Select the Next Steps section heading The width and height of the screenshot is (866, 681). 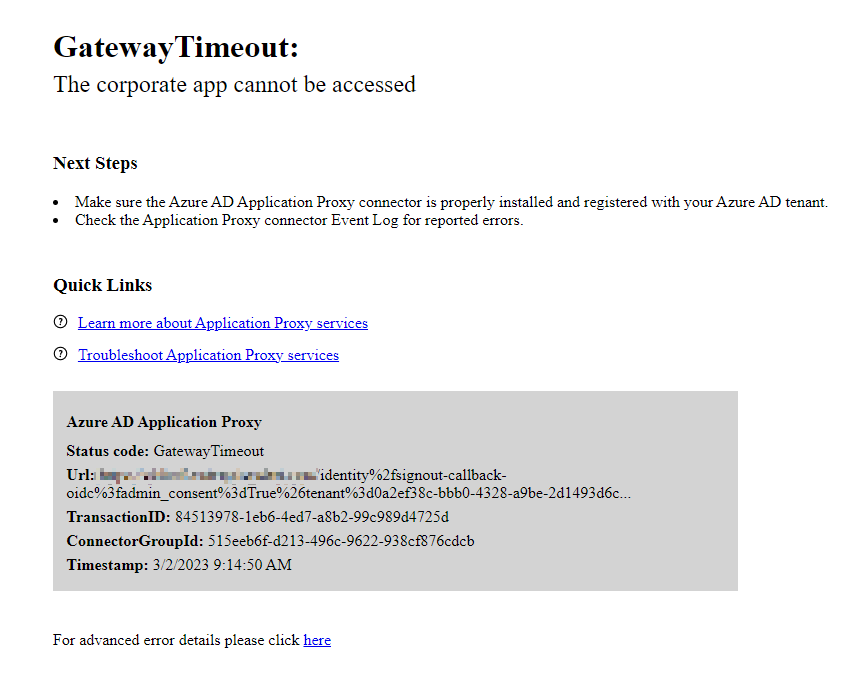click(x=95, y=163)
